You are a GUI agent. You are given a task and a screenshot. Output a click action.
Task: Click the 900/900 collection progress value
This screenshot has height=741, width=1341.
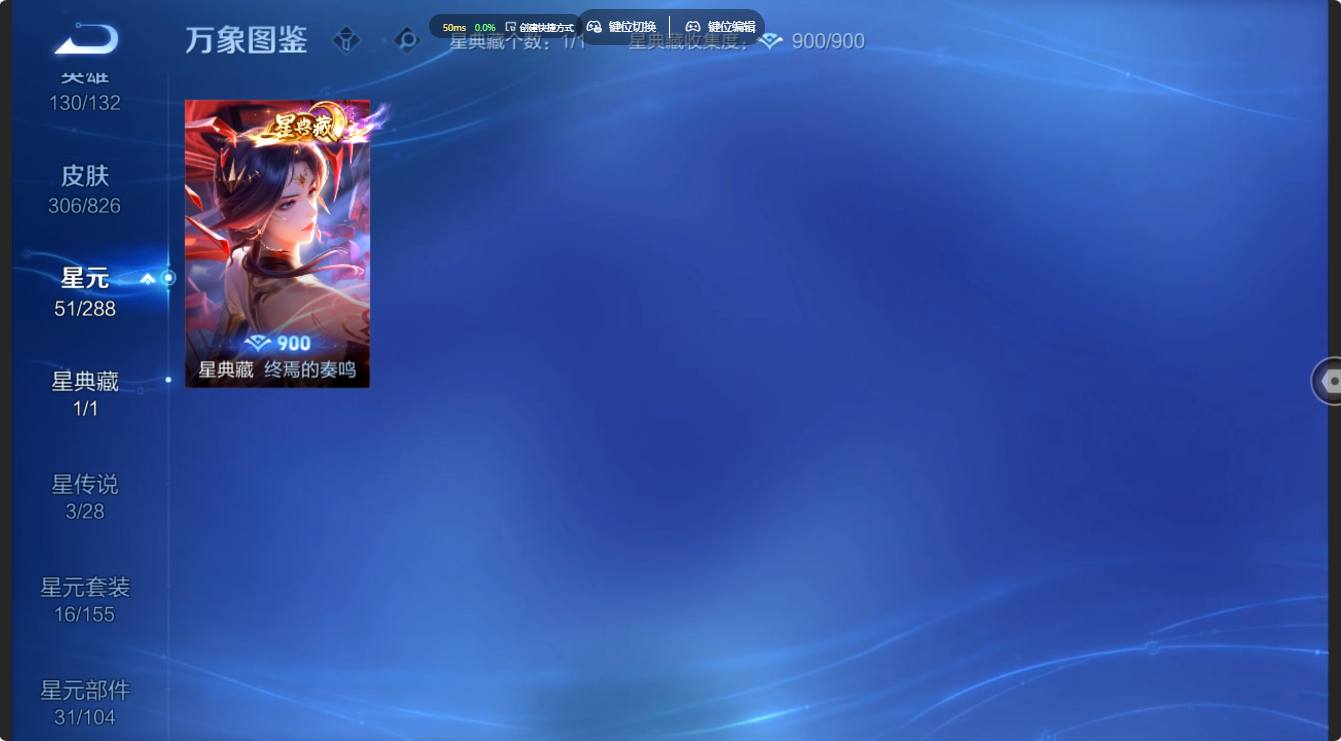[x=828, y=41]
